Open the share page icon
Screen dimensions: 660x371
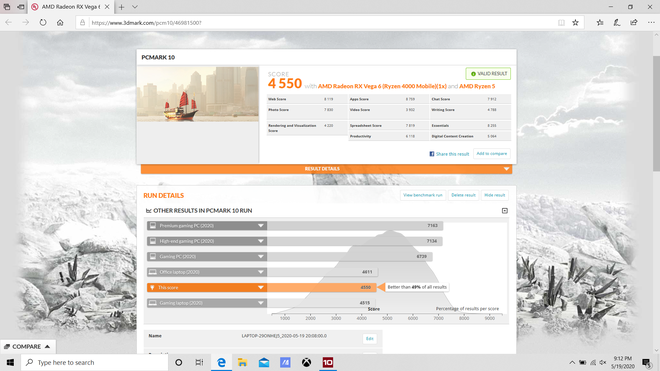click(633, 23)
